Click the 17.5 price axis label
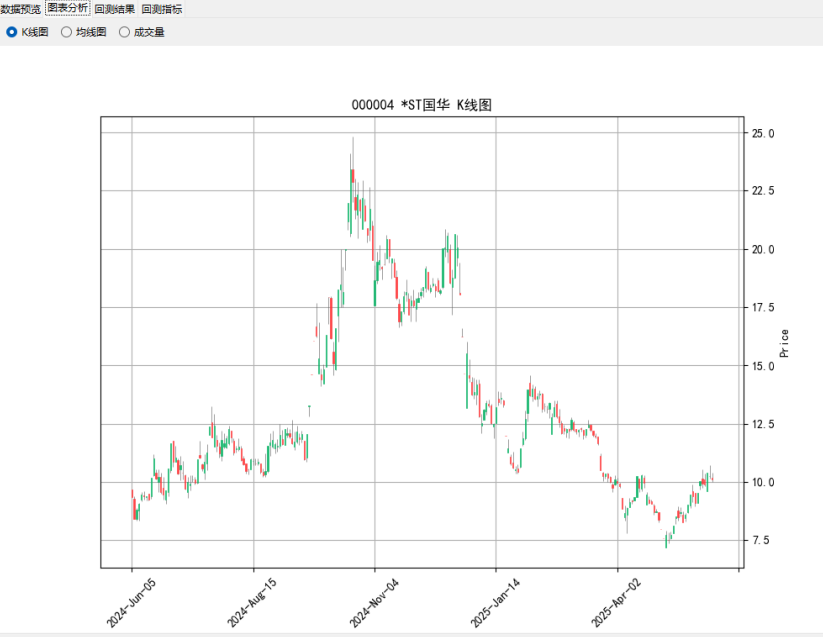The image size is (823, 638). (763, 307)
